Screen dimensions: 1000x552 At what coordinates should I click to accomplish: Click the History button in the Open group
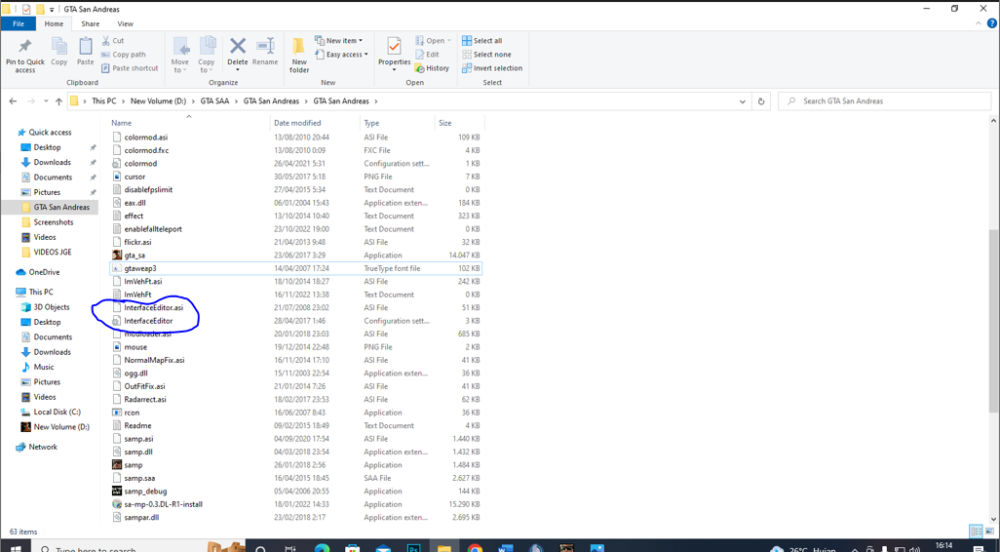coord(432,68)
